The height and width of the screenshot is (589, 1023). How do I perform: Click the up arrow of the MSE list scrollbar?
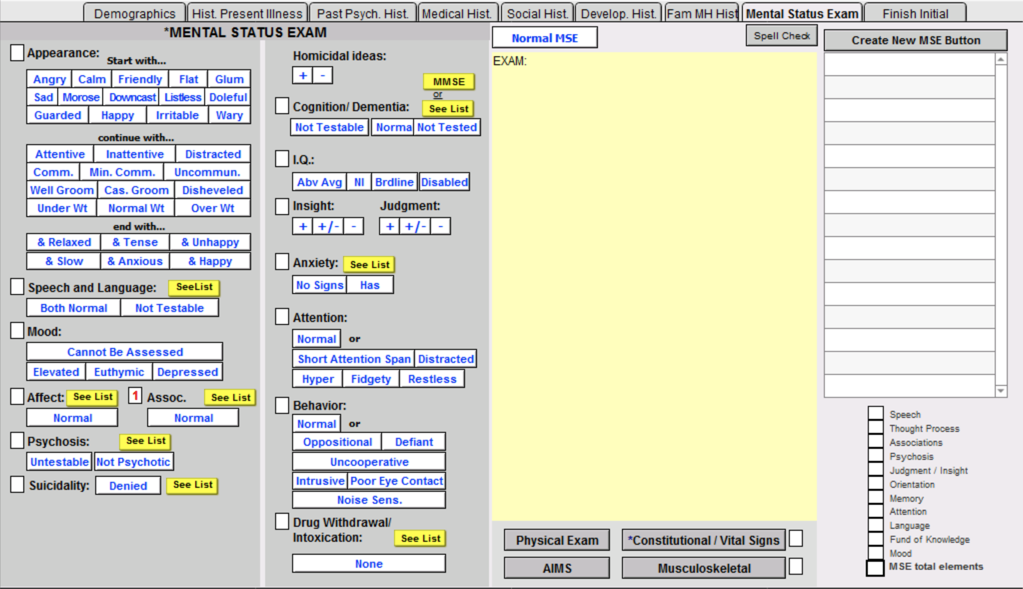click(1001, 60)
